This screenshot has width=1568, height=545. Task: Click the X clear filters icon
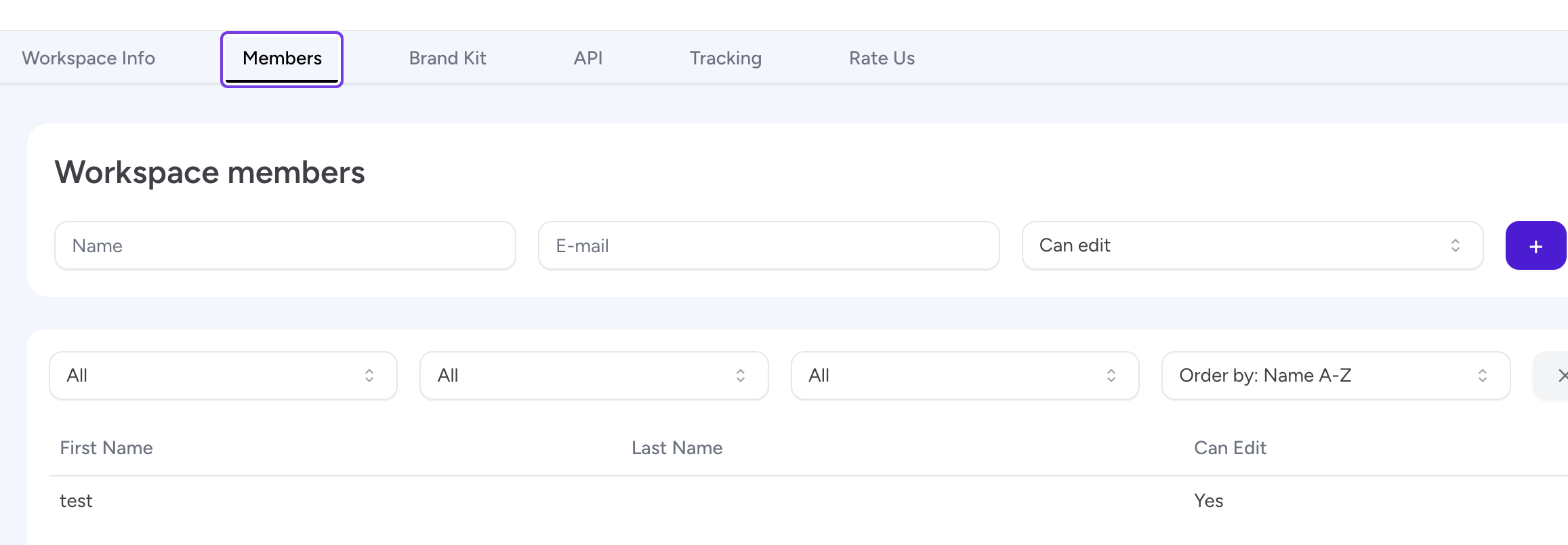[x=1560, y=376]
